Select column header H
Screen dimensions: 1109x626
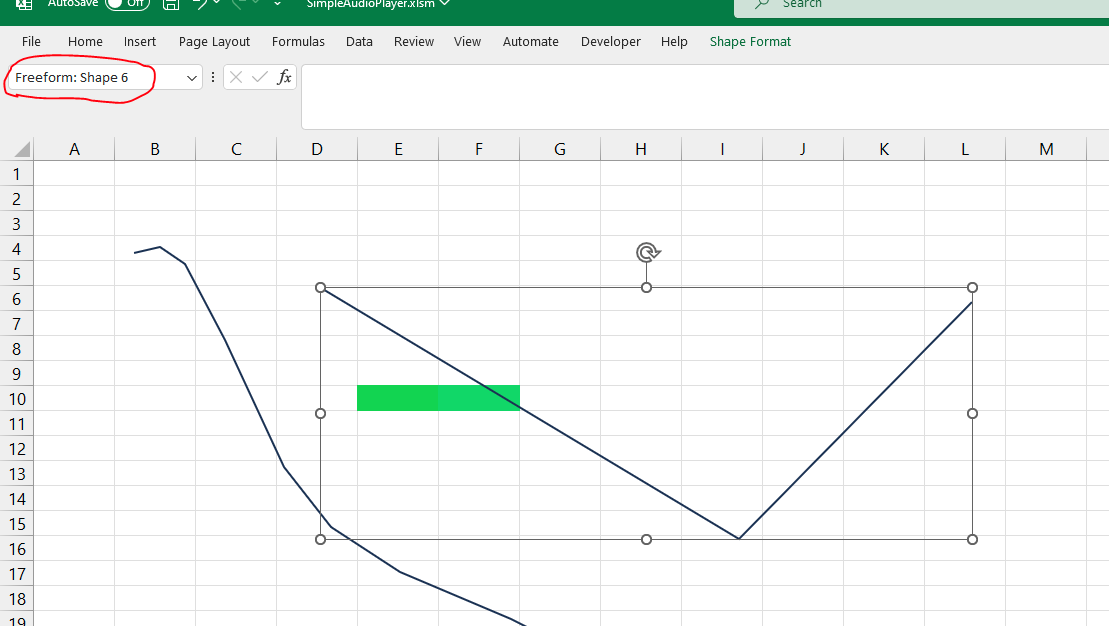point(641,149)
